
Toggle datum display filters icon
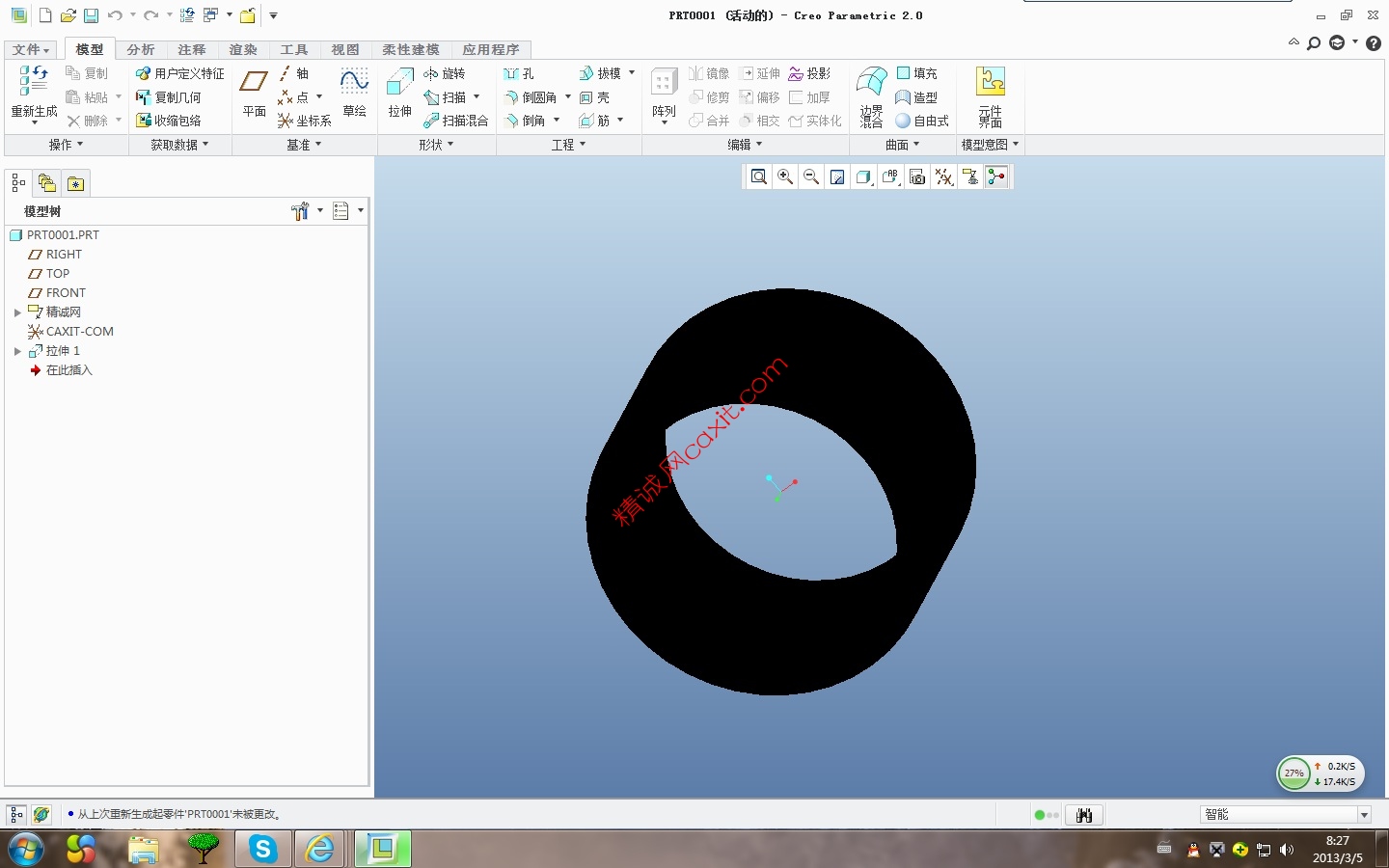point(943,176)
